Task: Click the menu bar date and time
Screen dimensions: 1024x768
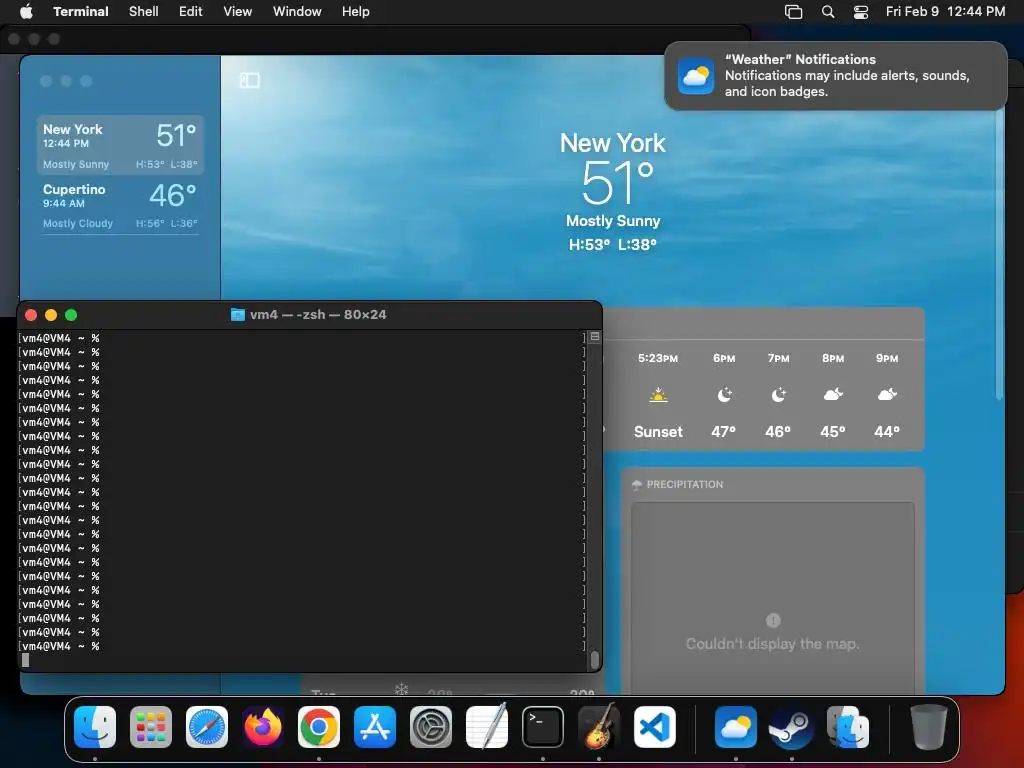Action: [x=945, y=11]
